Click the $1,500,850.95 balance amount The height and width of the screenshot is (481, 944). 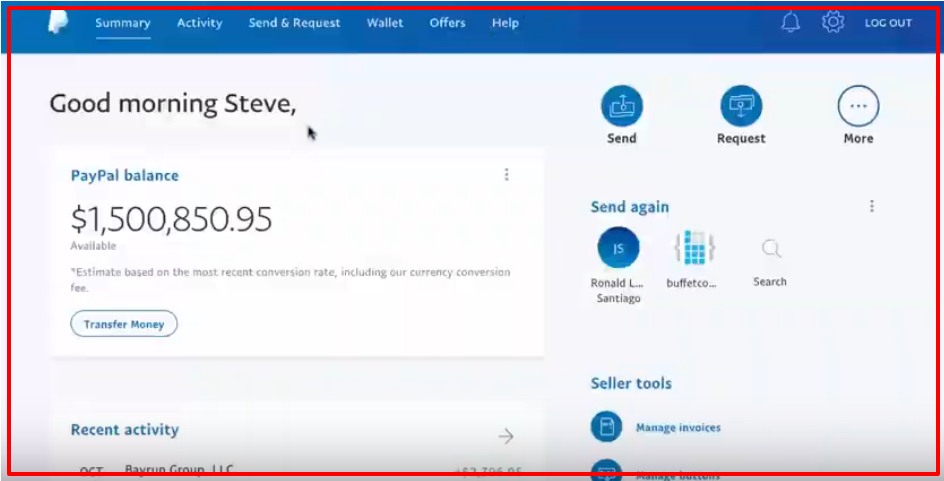tap(172, 219)
